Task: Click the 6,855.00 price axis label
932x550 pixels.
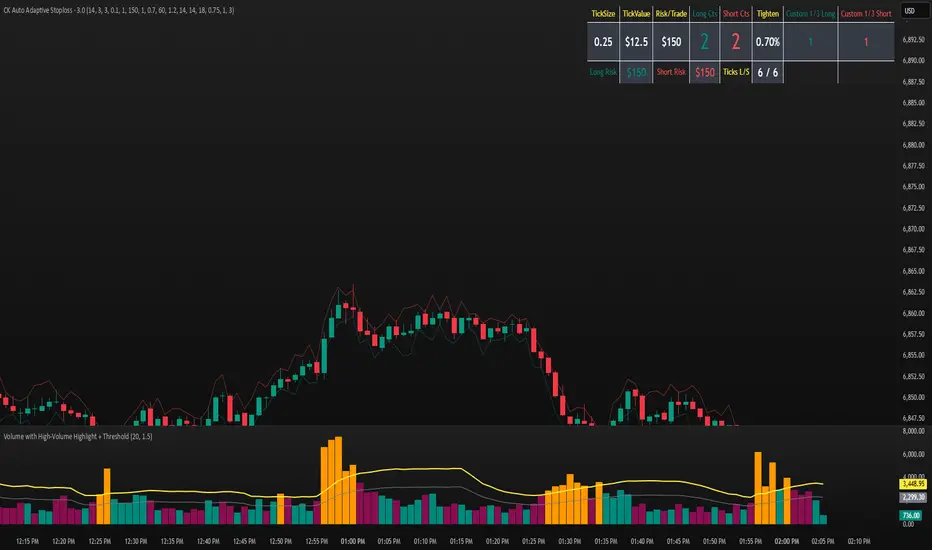Action: [x=914, y=355]
